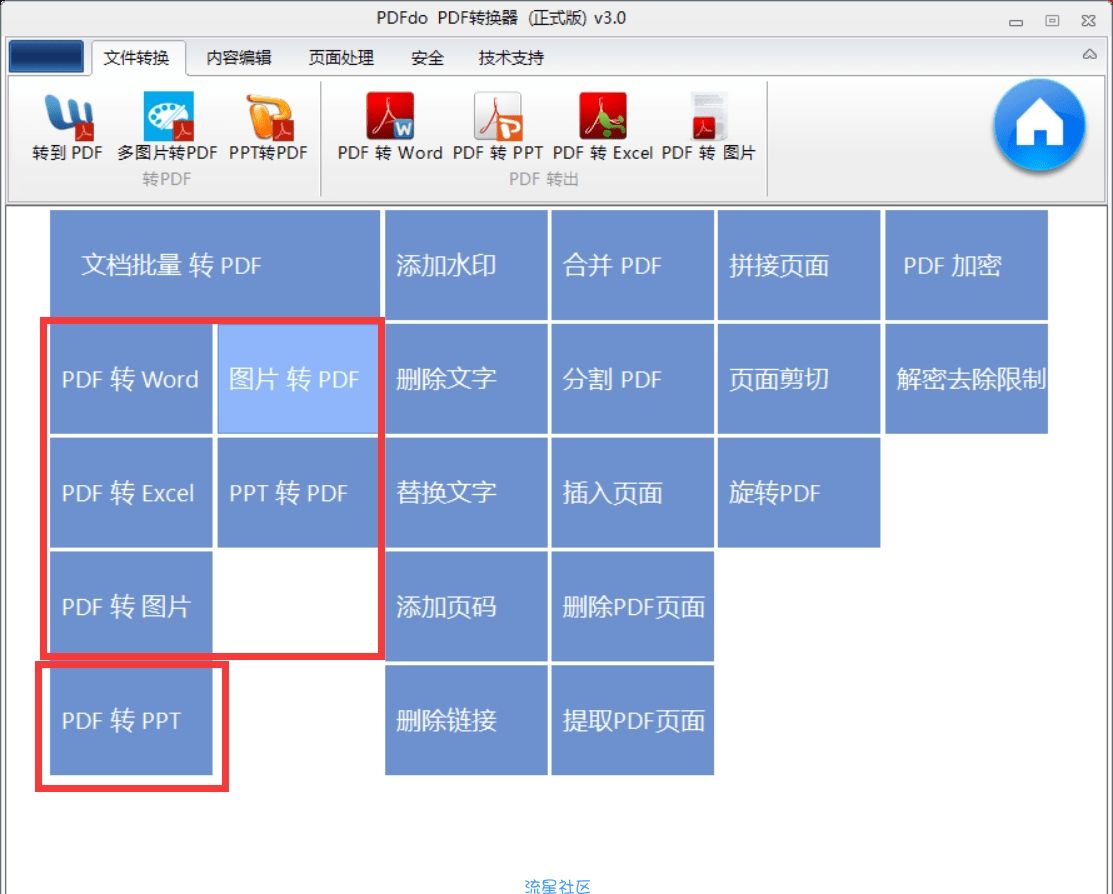Select the 技术支持 tab
Viewport: 1113px width, 894px height.
[x=511, y=58]
